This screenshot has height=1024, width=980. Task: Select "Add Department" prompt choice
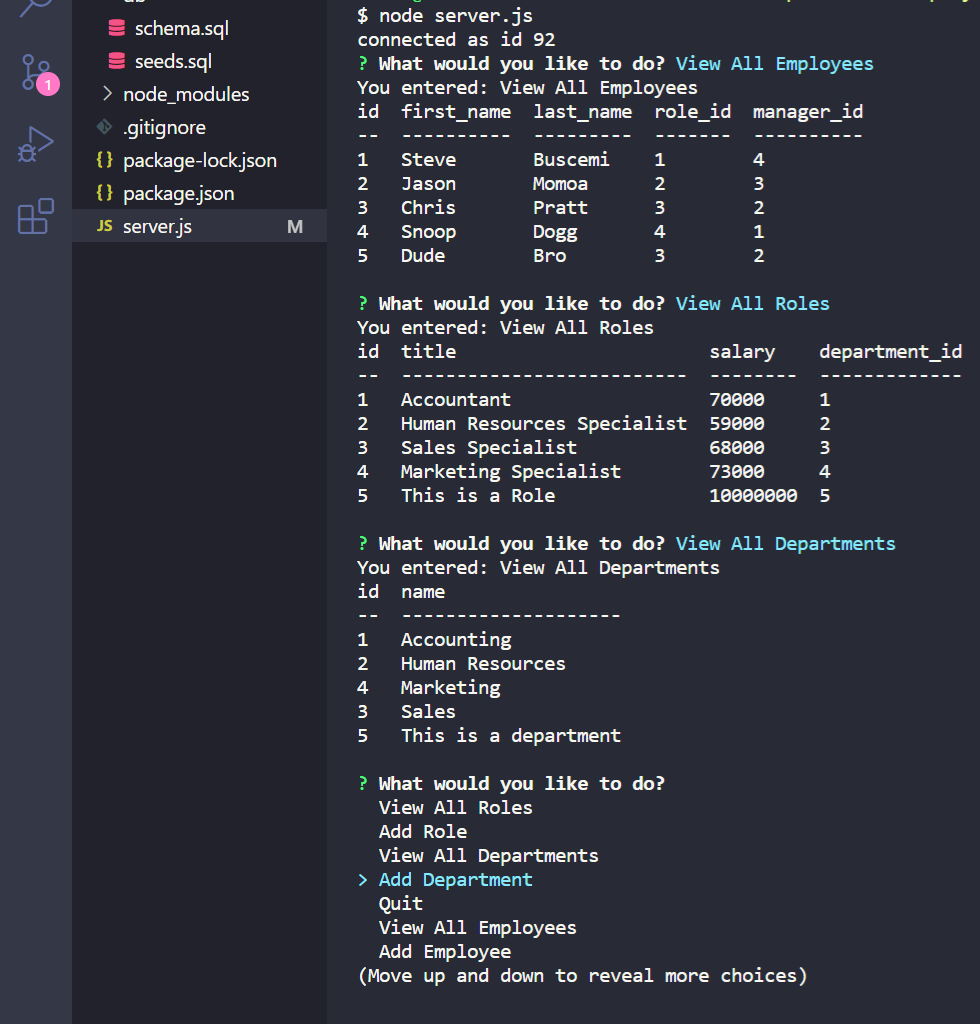pyautogui.click(x=455, y=880)
